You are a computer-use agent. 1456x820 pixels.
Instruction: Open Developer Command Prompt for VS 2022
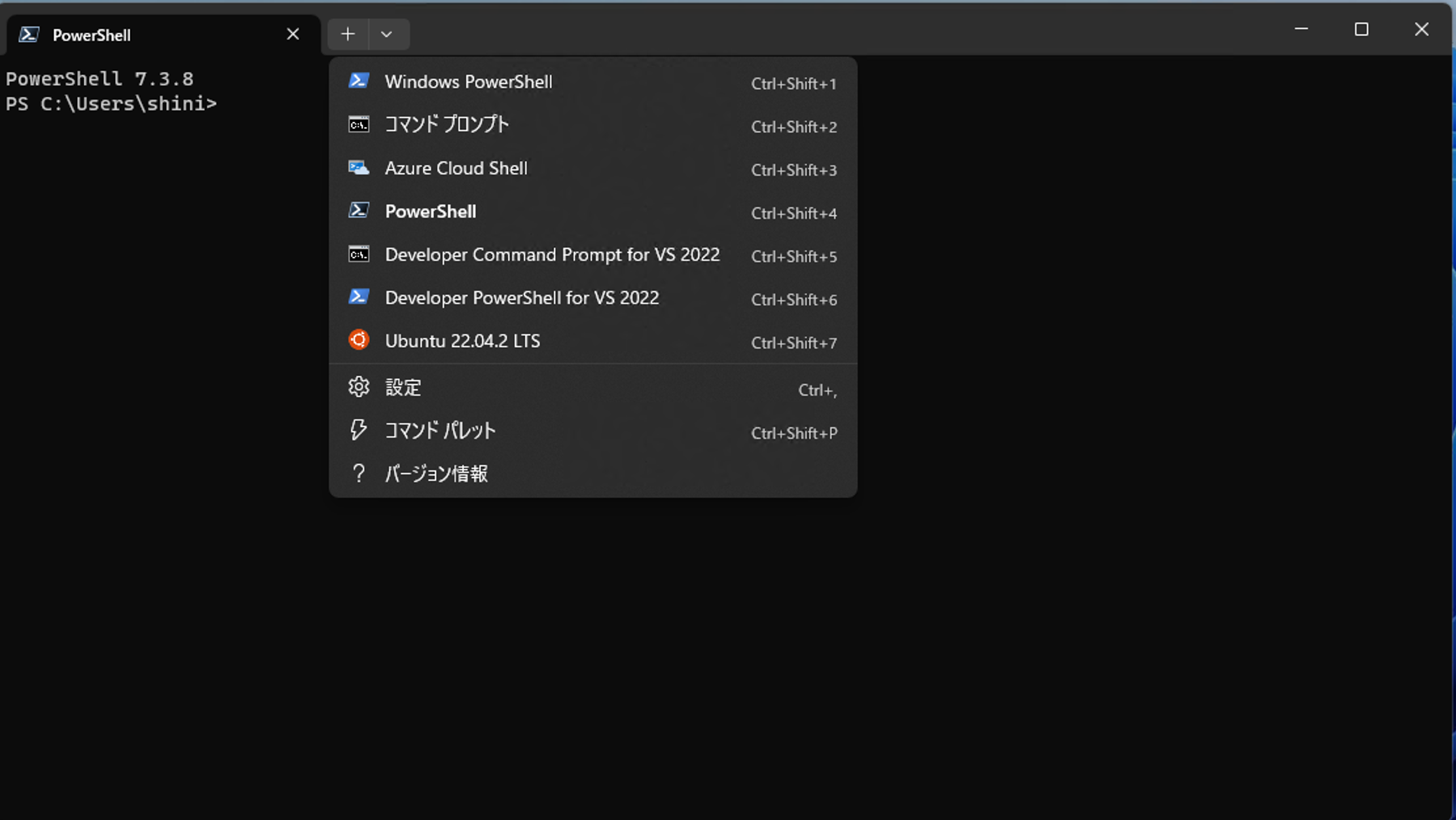tap(593, 255)
